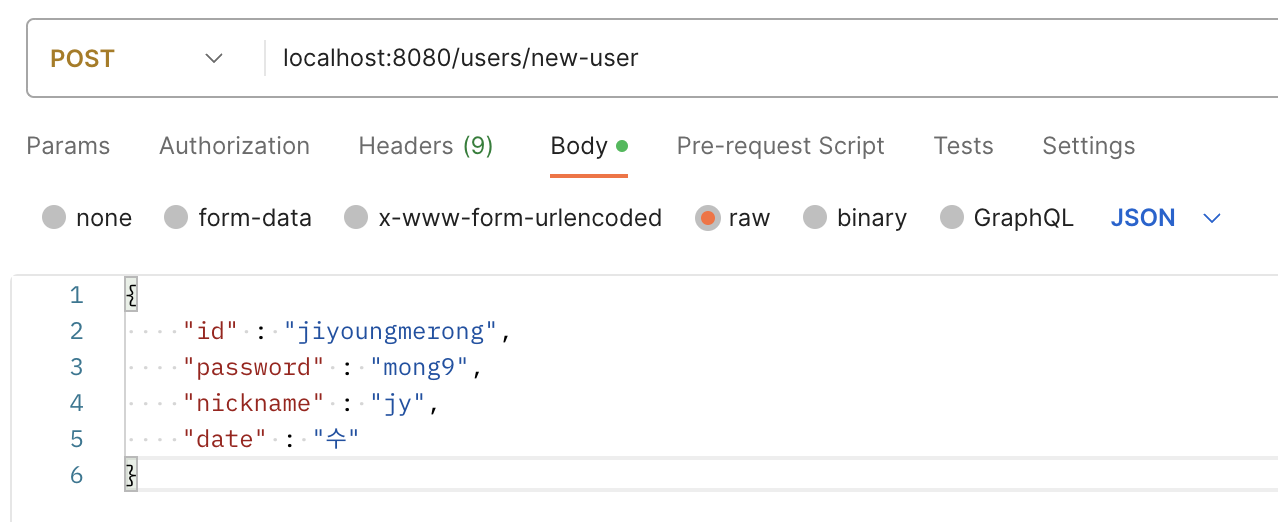Open the Pre-request Script tab
Image resolution: width=1278 pixels, height=522 pixels.
(780, 146)
